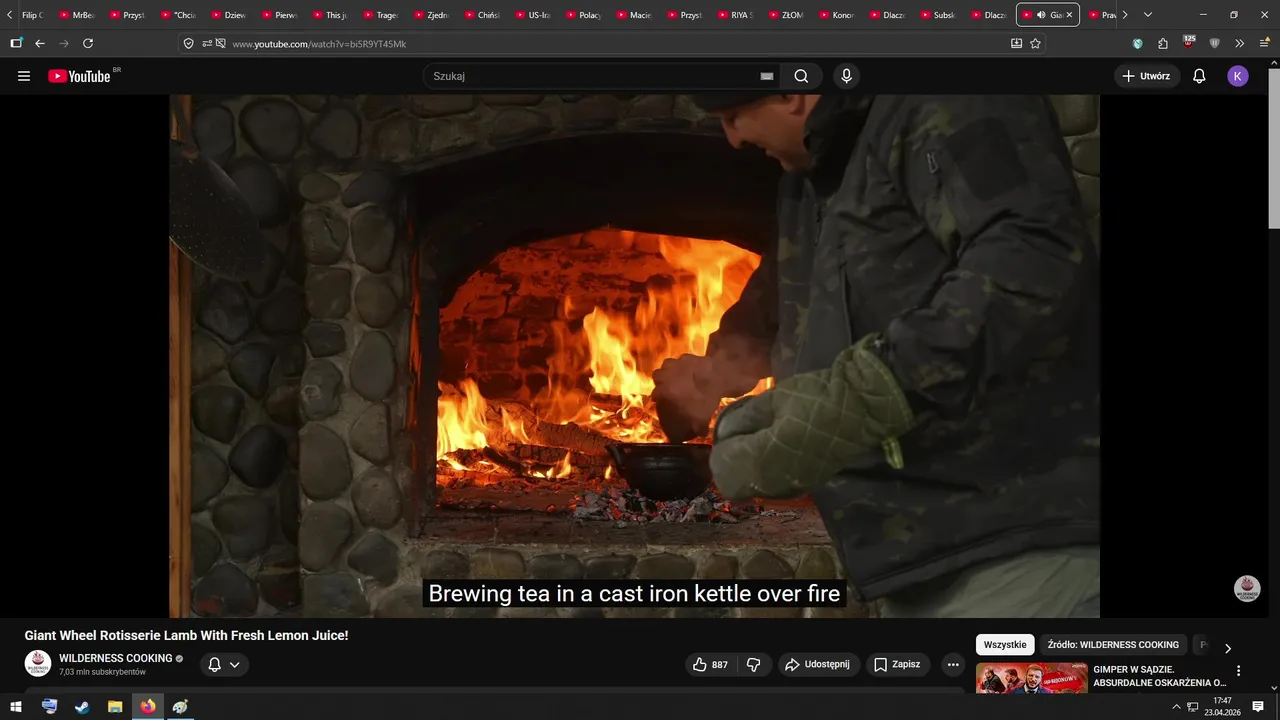Click the video player to pause
The image size is (1280, 720).
(634, 356)
